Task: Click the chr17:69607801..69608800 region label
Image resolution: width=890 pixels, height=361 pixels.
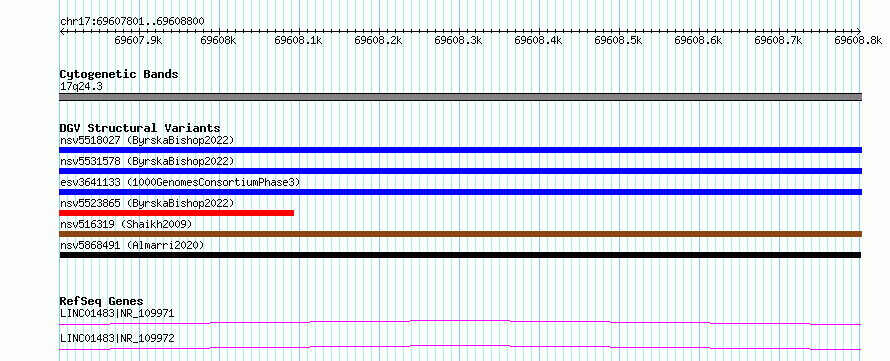Action: [x=132, y=22]
